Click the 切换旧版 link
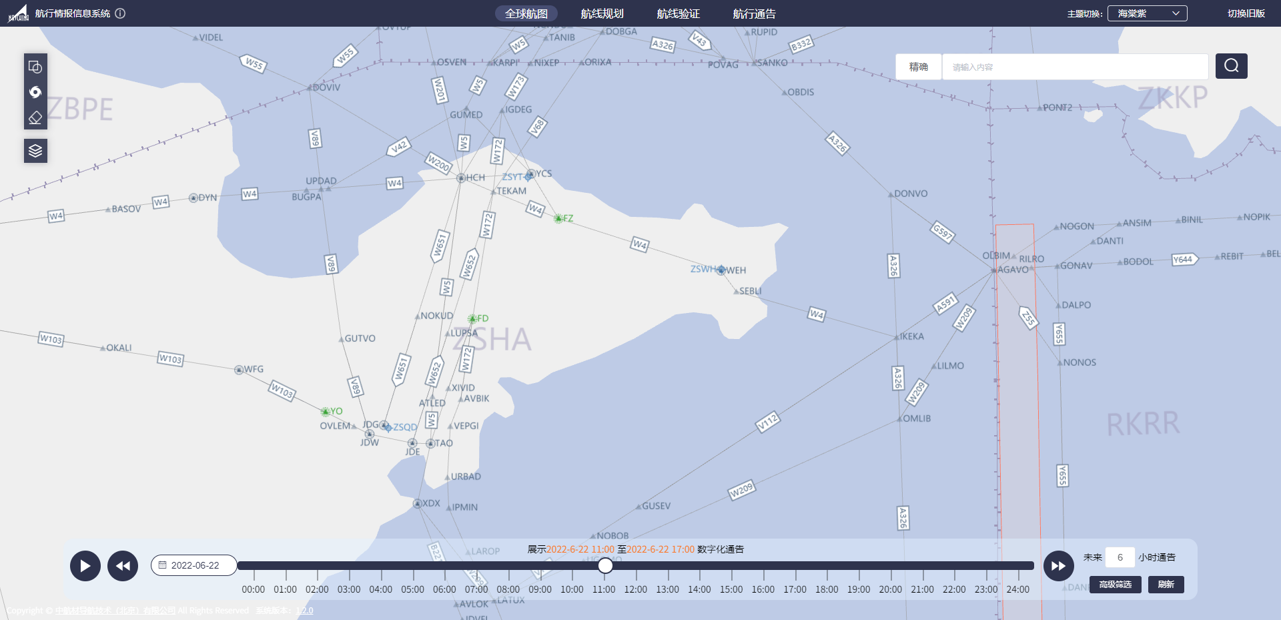This screenshot has height=620, width=1281. 1246,14
